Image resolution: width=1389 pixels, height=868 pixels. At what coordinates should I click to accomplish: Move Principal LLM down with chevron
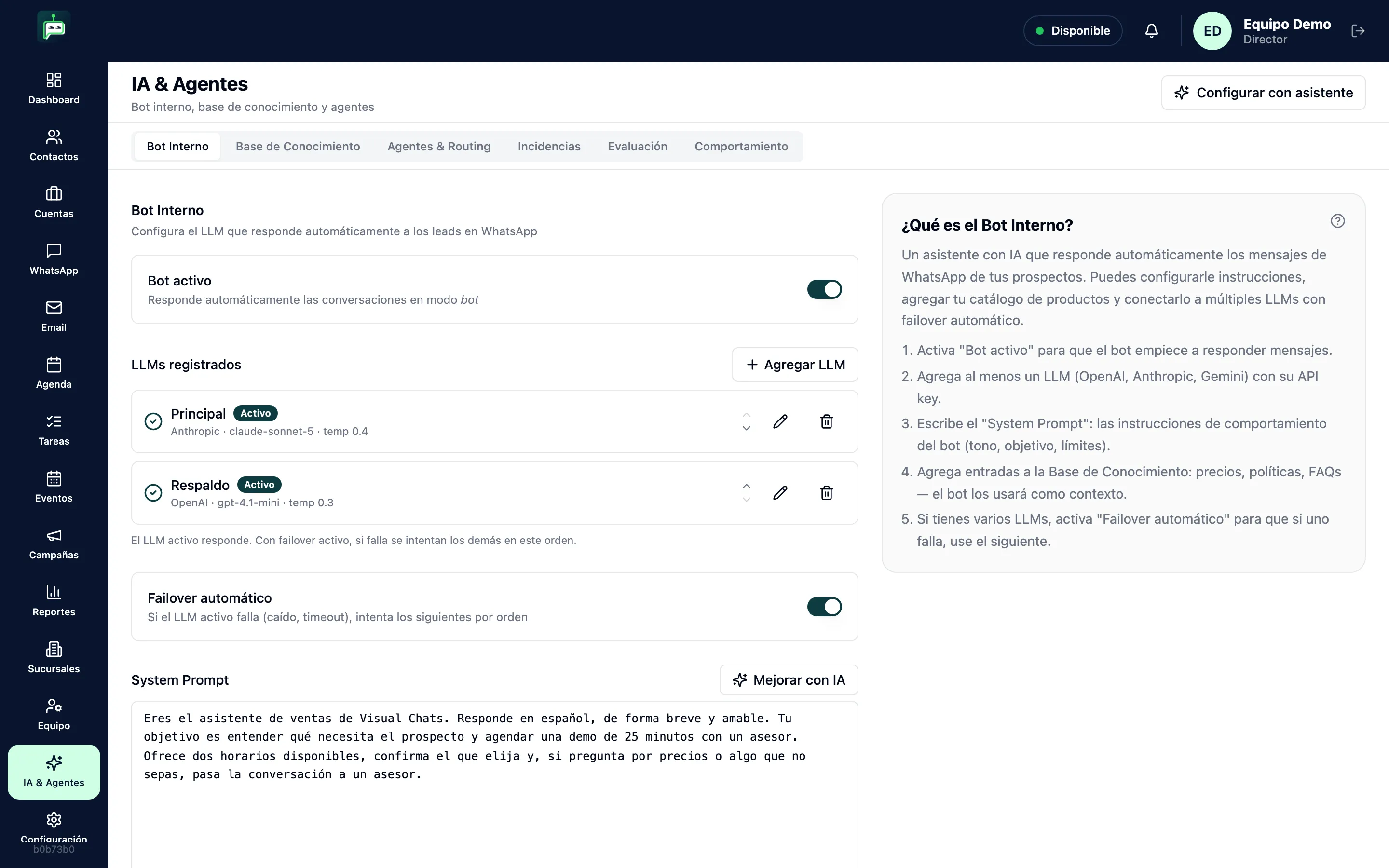(x=746, y=428)
